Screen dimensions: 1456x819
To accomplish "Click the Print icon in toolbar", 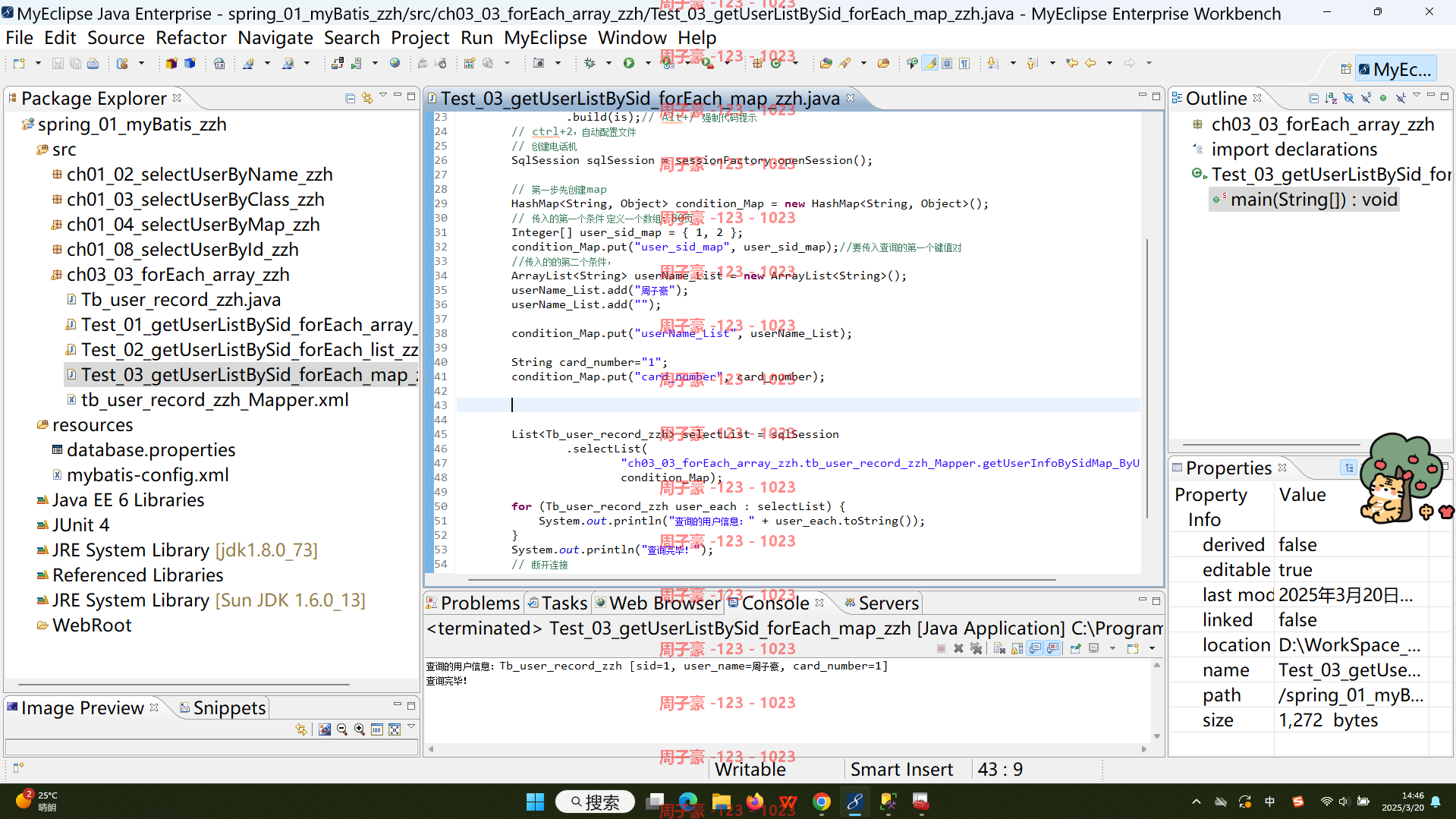I will click(x=93, y=64).
